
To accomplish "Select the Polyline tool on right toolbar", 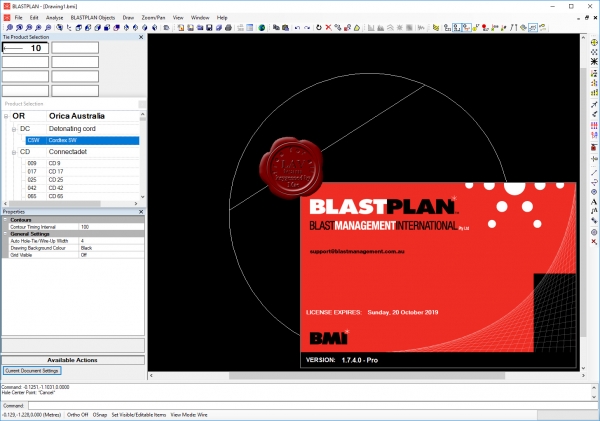I will pos(594,182).
